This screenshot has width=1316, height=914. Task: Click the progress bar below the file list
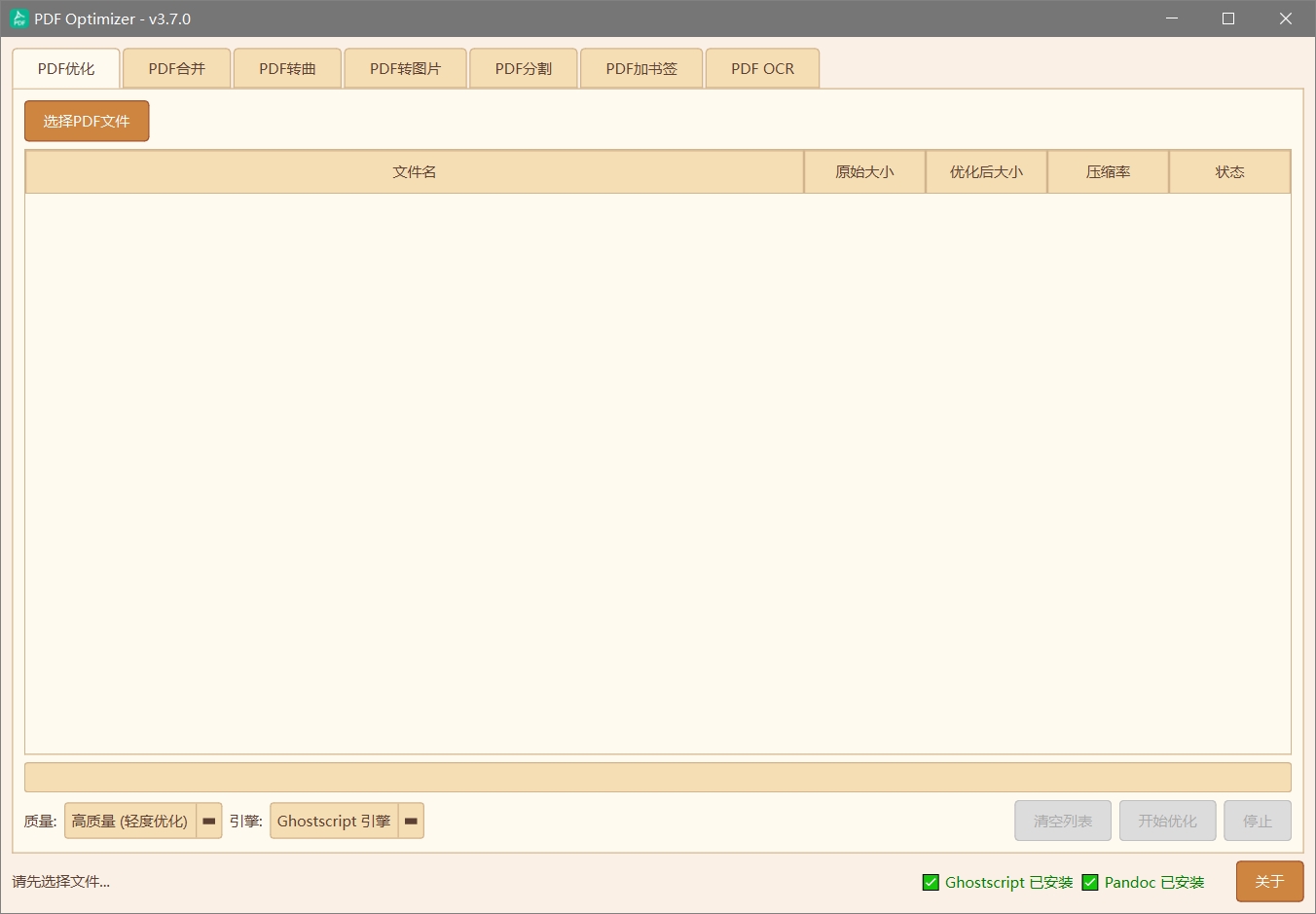coord(657,778)
